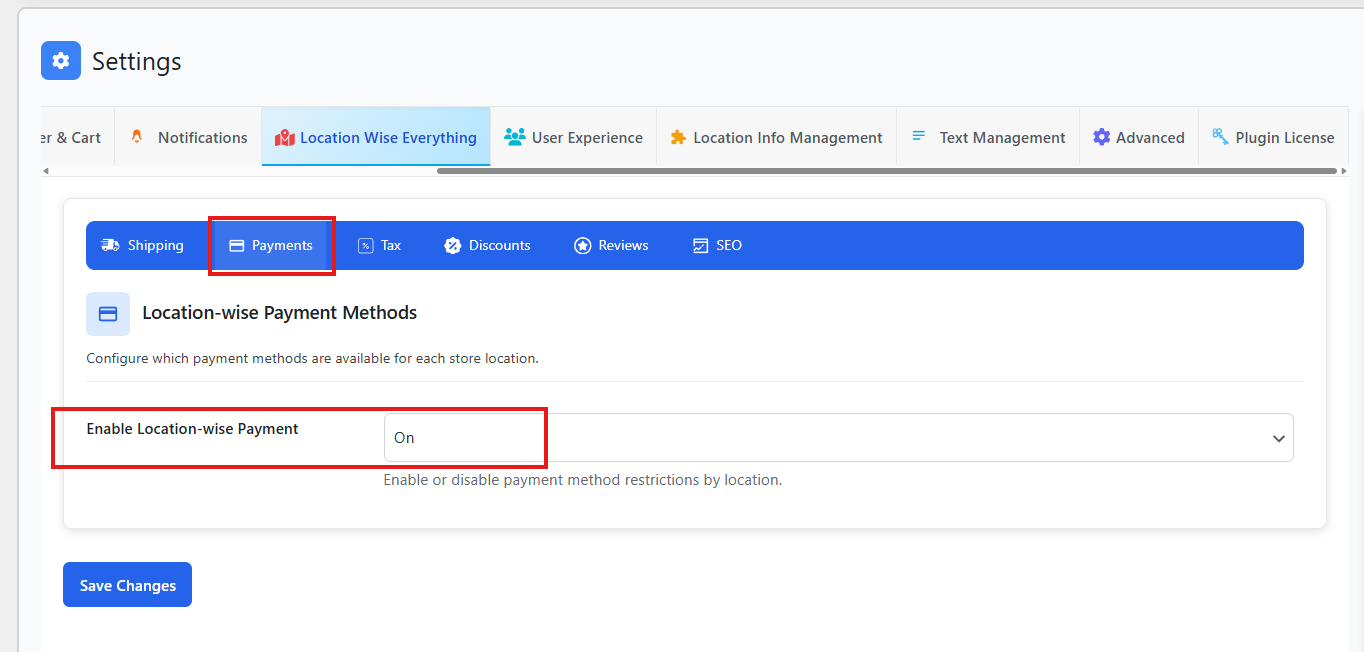This screenshot has height=652, width=1364.
Task: Click the Reviews star icon
Action: [582, 245]
